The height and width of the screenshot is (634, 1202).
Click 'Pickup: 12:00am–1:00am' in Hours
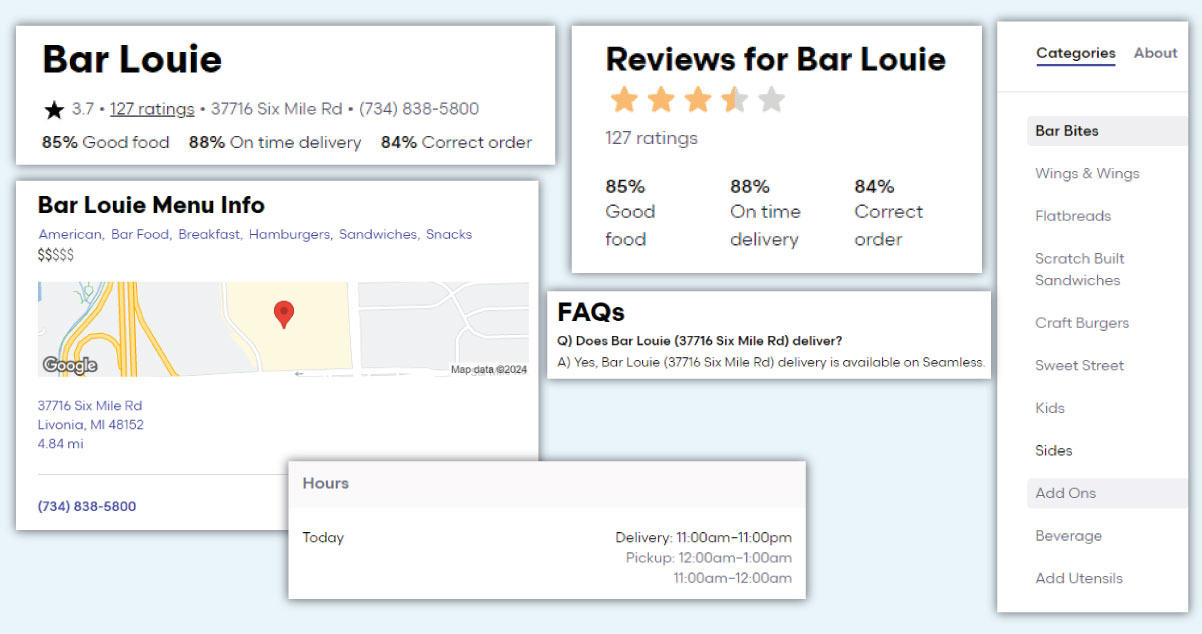point(709,558)
